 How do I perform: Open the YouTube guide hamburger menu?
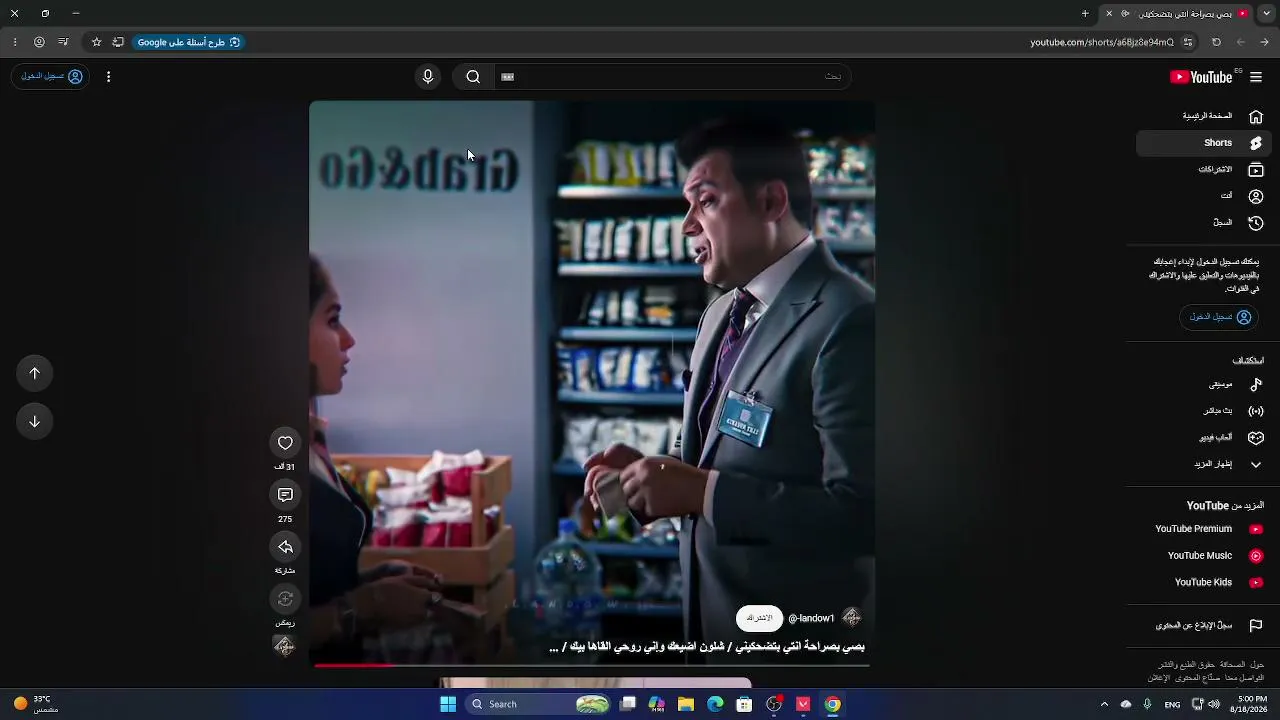pyautogui.click(x=1256, y=77)
